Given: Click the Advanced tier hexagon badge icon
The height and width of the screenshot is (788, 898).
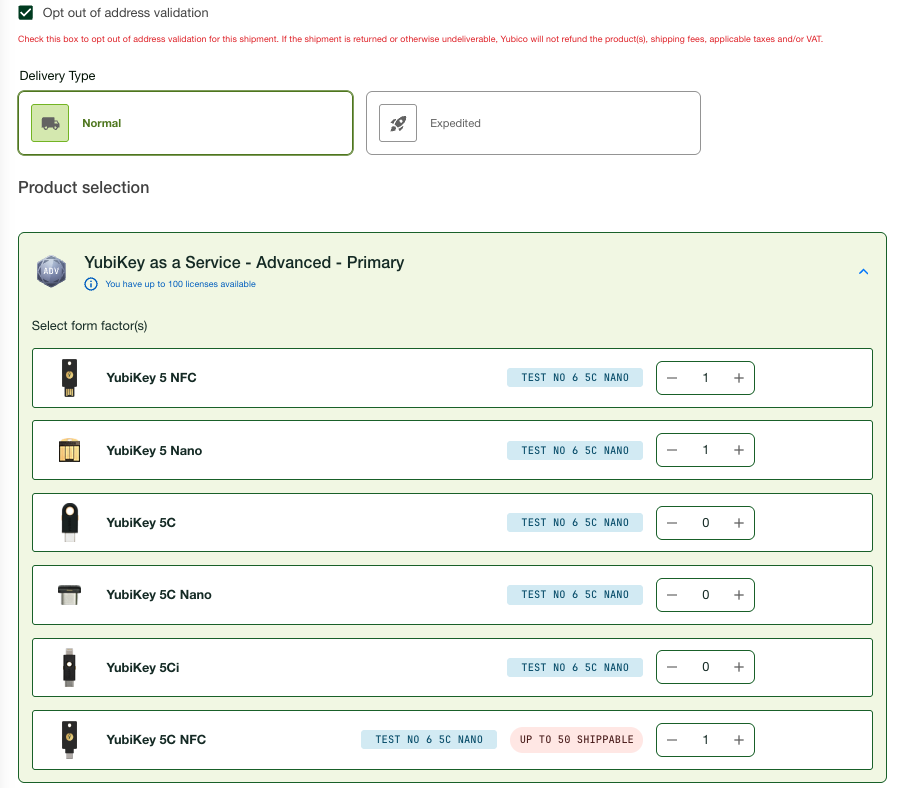Looking at the screenshot, I should (52, 271).
